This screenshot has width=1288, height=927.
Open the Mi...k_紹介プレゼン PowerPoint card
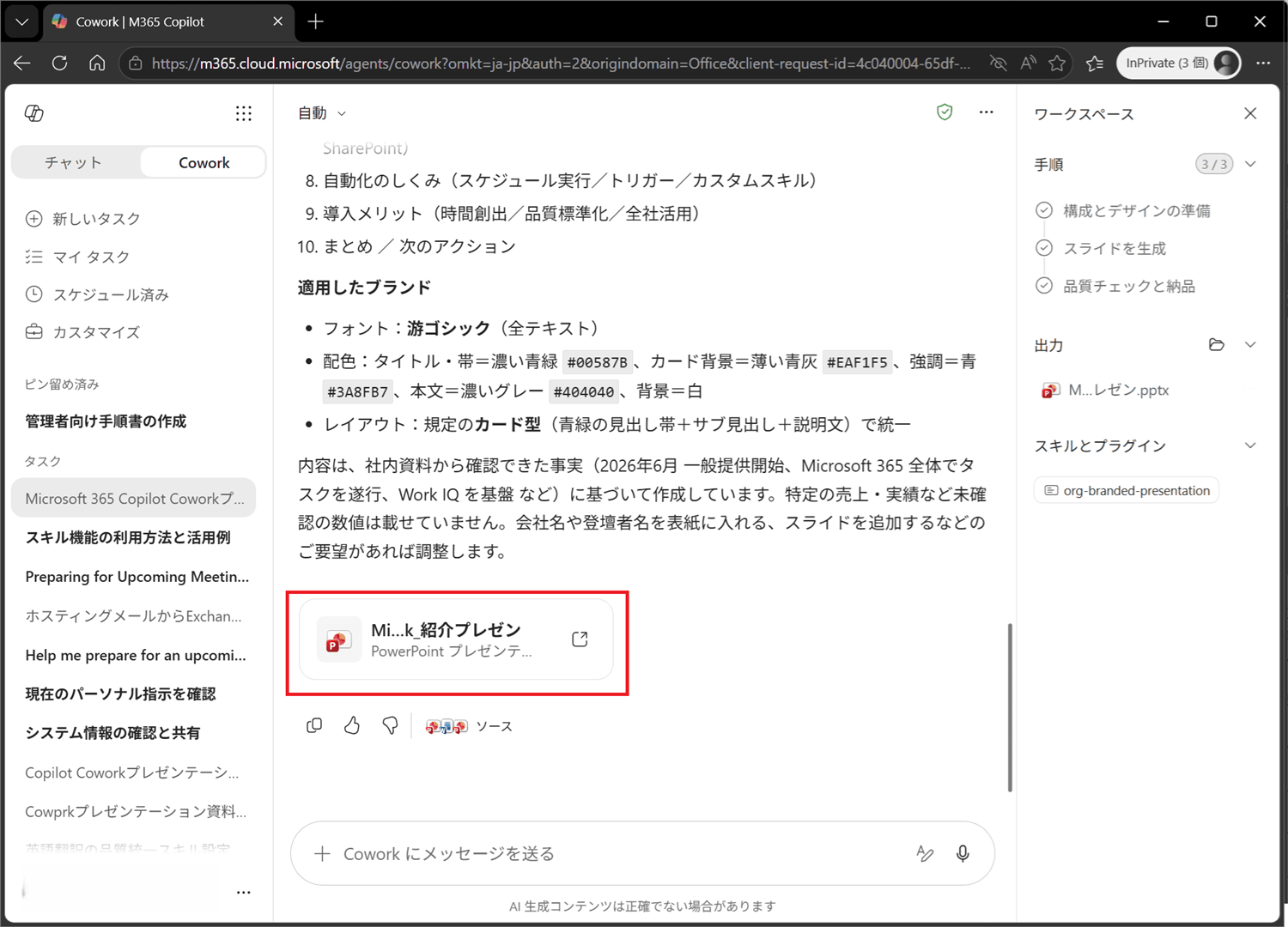click(x=456, y=639)
